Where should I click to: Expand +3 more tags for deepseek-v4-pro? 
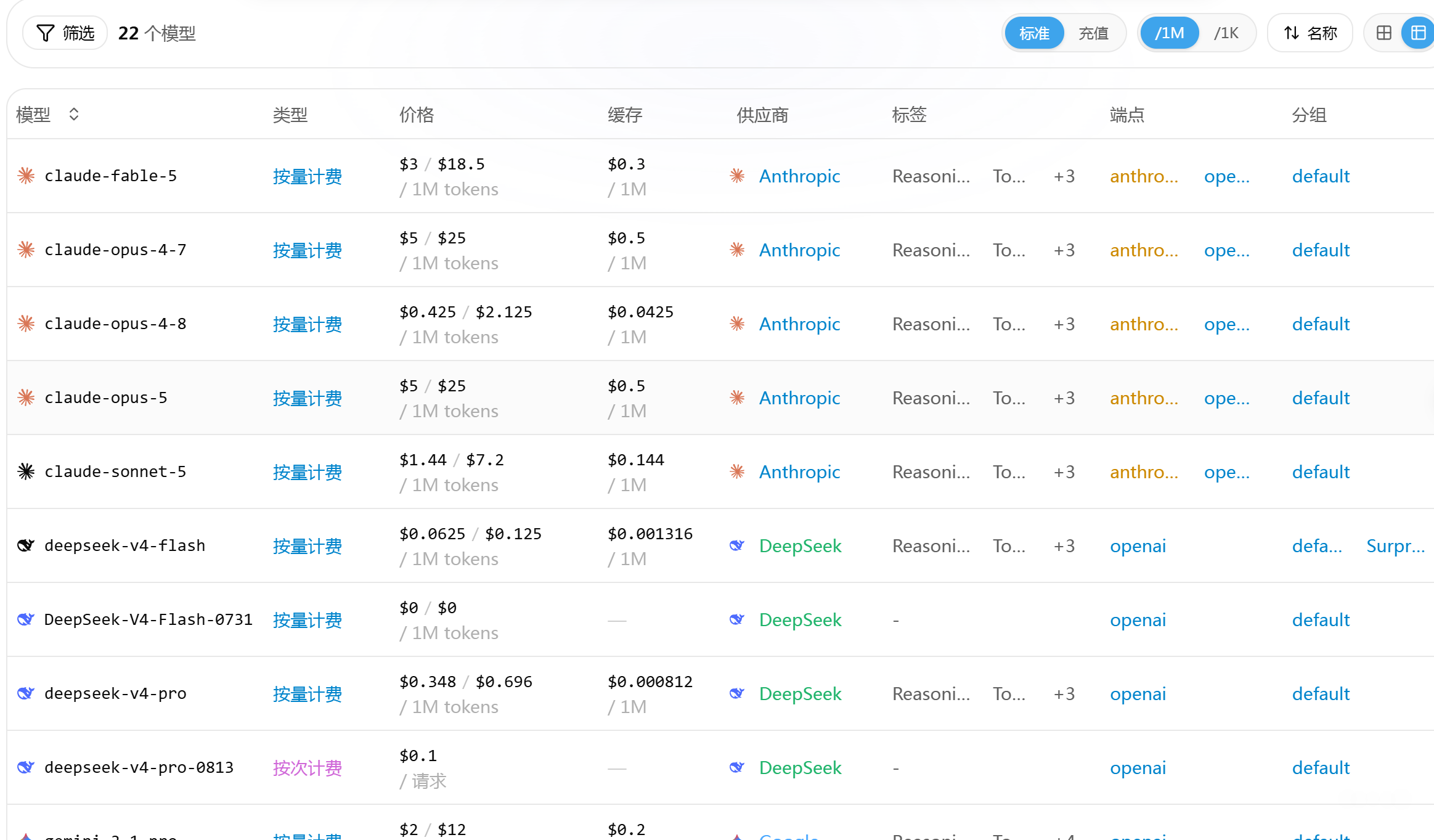[x=1064, y=694]
